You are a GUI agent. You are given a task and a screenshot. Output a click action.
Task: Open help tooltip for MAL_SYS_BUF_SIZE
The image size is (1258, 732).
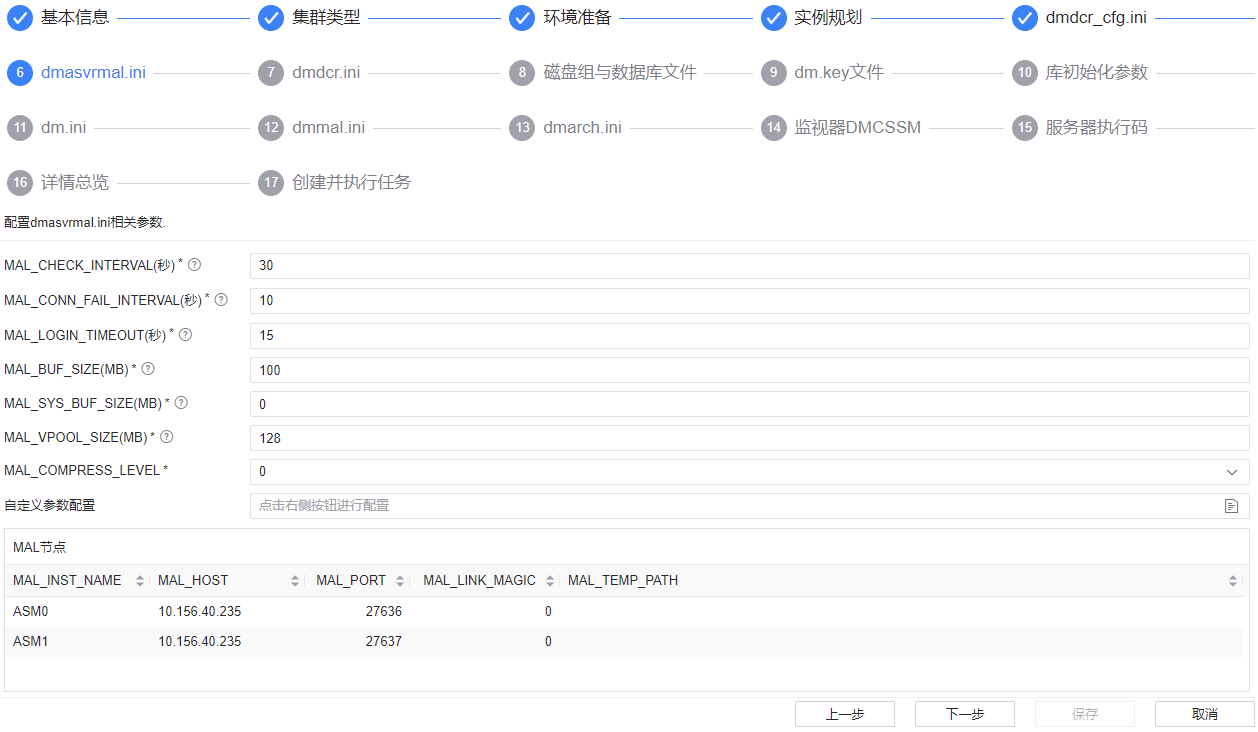tap(181, 403)
